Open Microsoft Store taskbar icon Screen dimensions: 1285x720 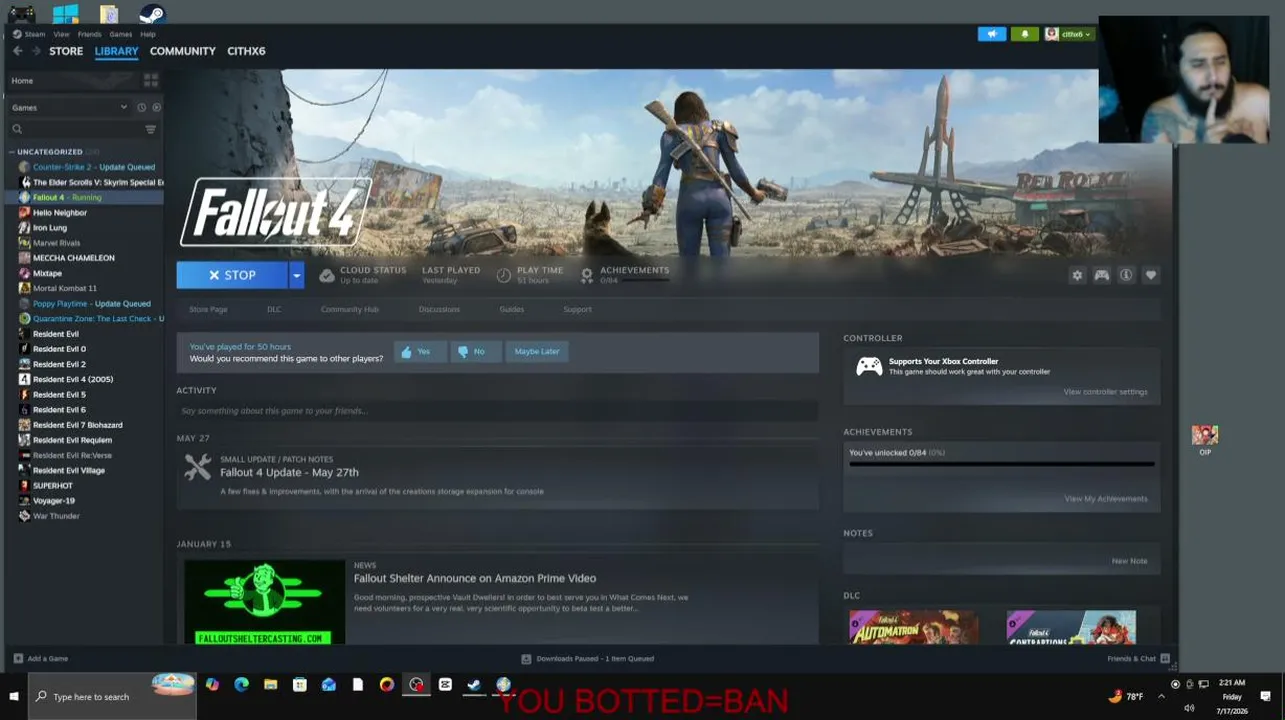(x=299, y=685)
